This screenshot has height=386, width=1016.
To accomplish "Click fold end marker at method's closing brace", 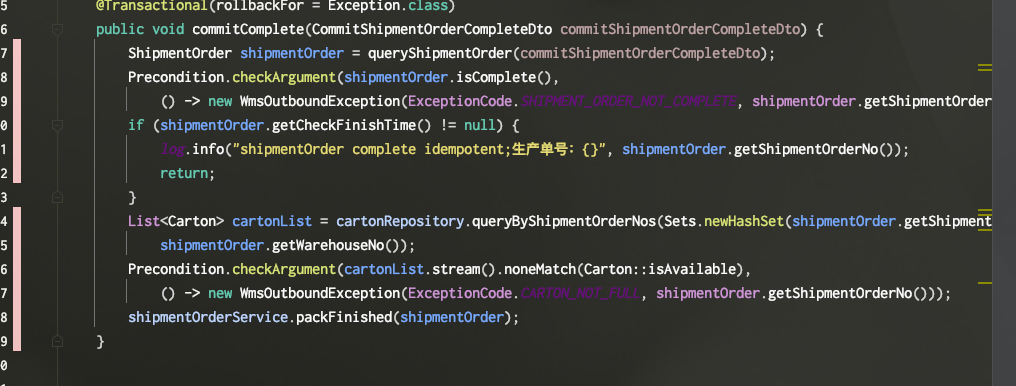I will [x=57, y=341].
